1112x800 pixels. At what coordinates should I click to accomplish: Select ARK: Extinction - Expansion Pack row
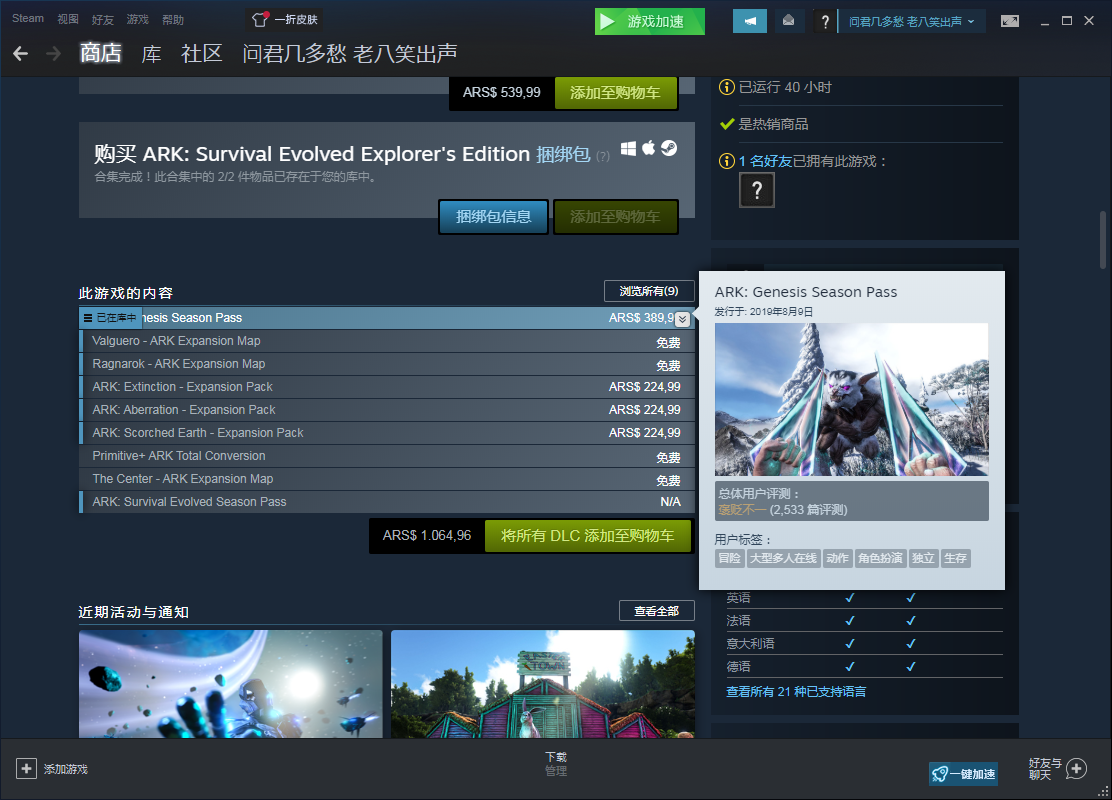click(x=387, y=387)
